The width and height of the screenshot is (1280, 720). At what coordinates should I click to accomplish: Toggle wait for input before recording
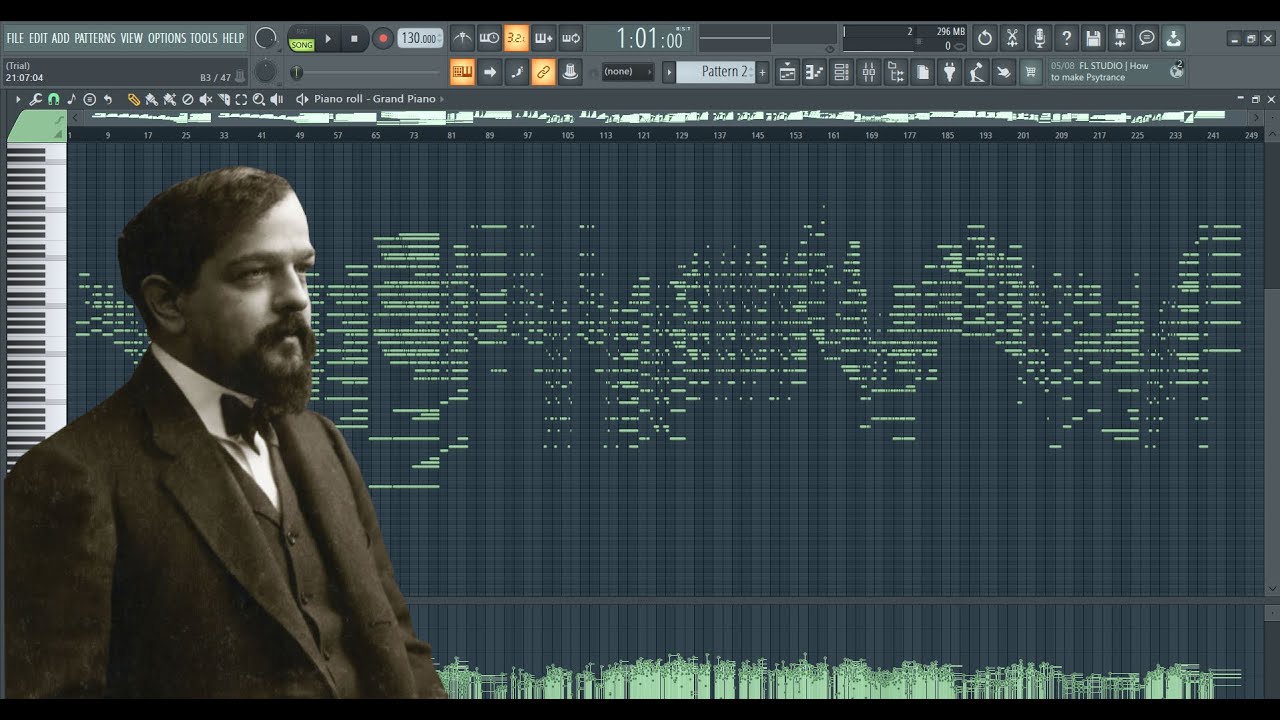click(x=489, y=39)
